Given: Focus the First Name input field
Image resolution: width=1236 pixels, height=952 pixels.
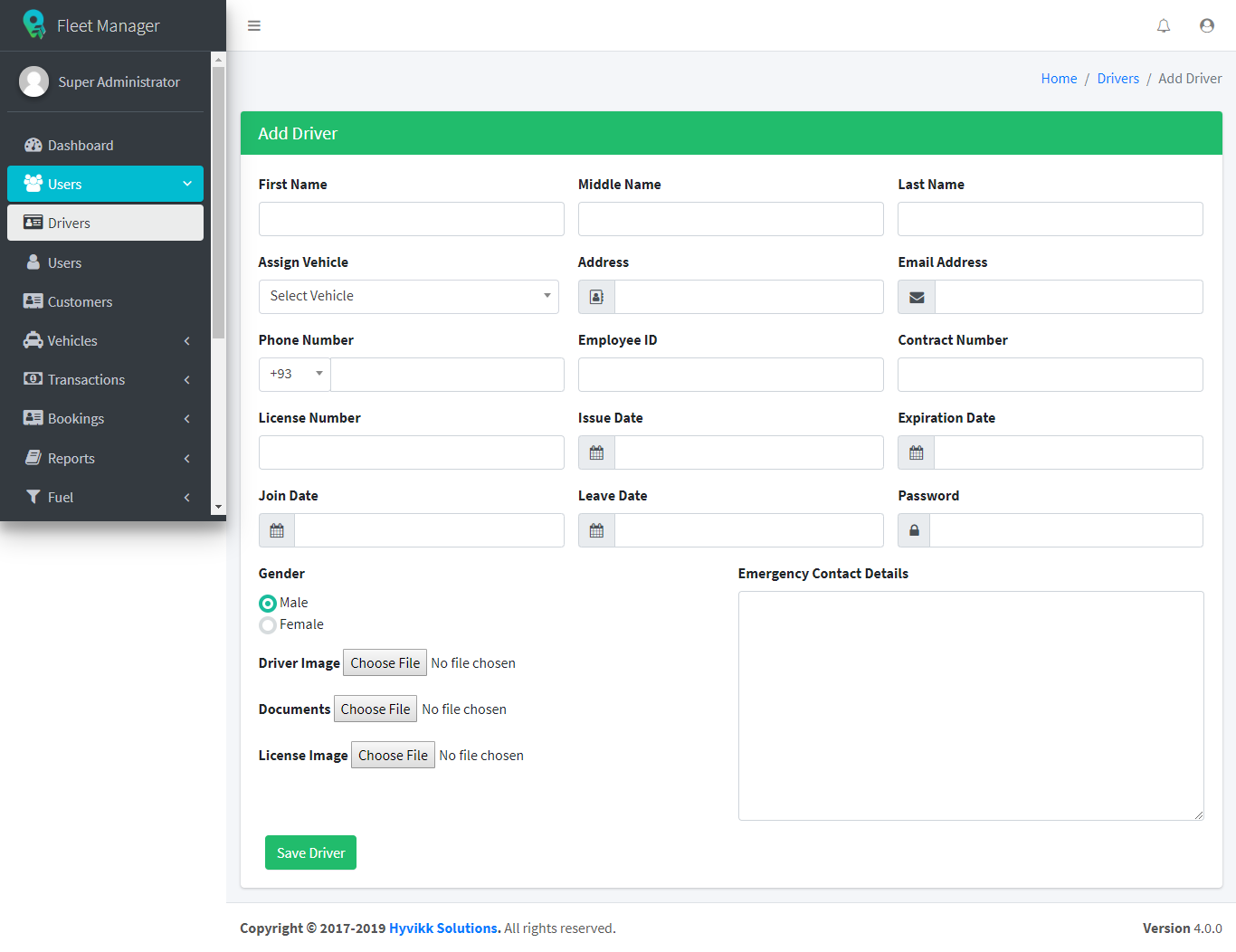Looking at the screenshot, I should [x=412, y=219].
